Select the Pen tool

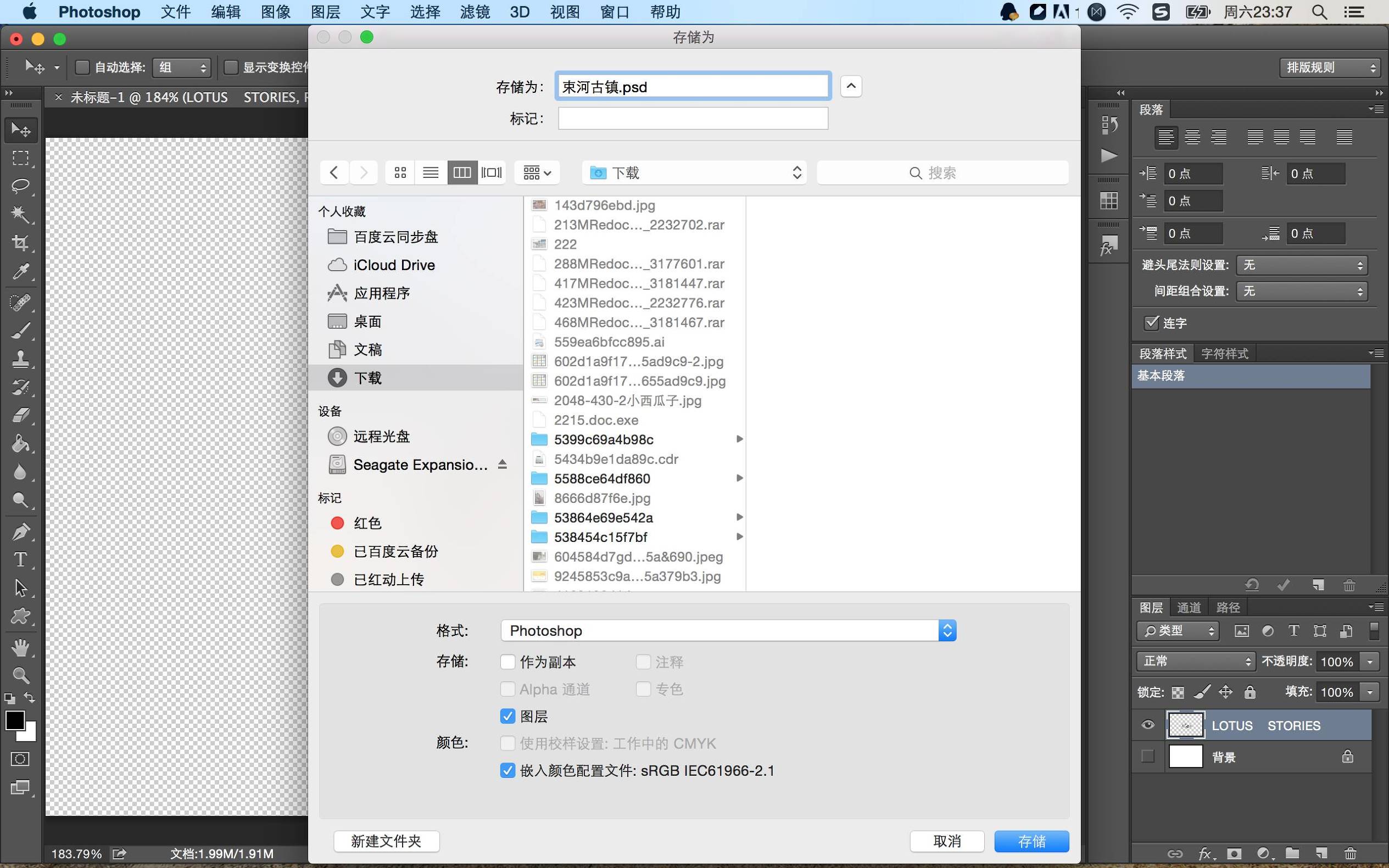pyautogui.click(x=21, y=531)
